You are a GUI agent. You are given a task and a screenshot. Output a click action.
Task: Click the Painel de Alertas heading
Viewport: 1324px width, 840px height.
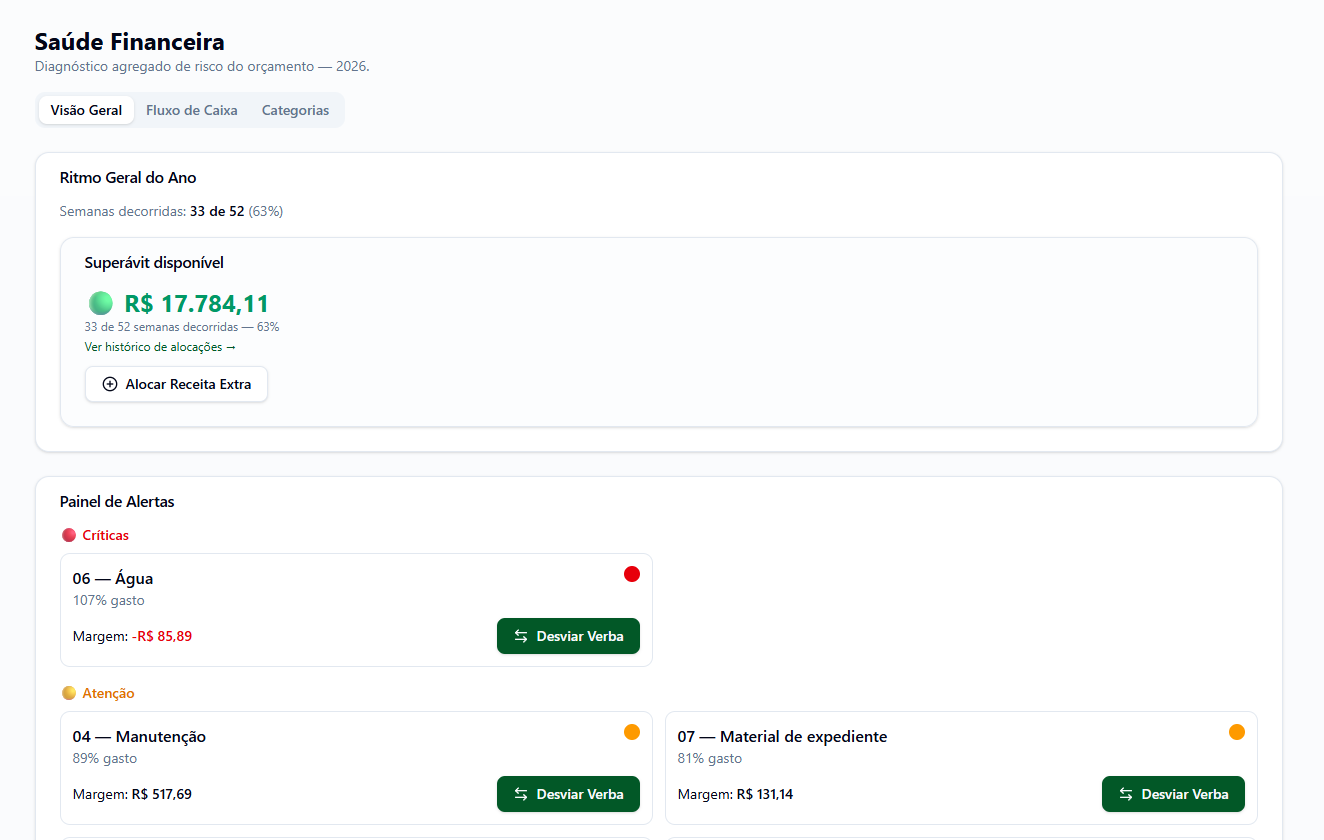(117, 502)
